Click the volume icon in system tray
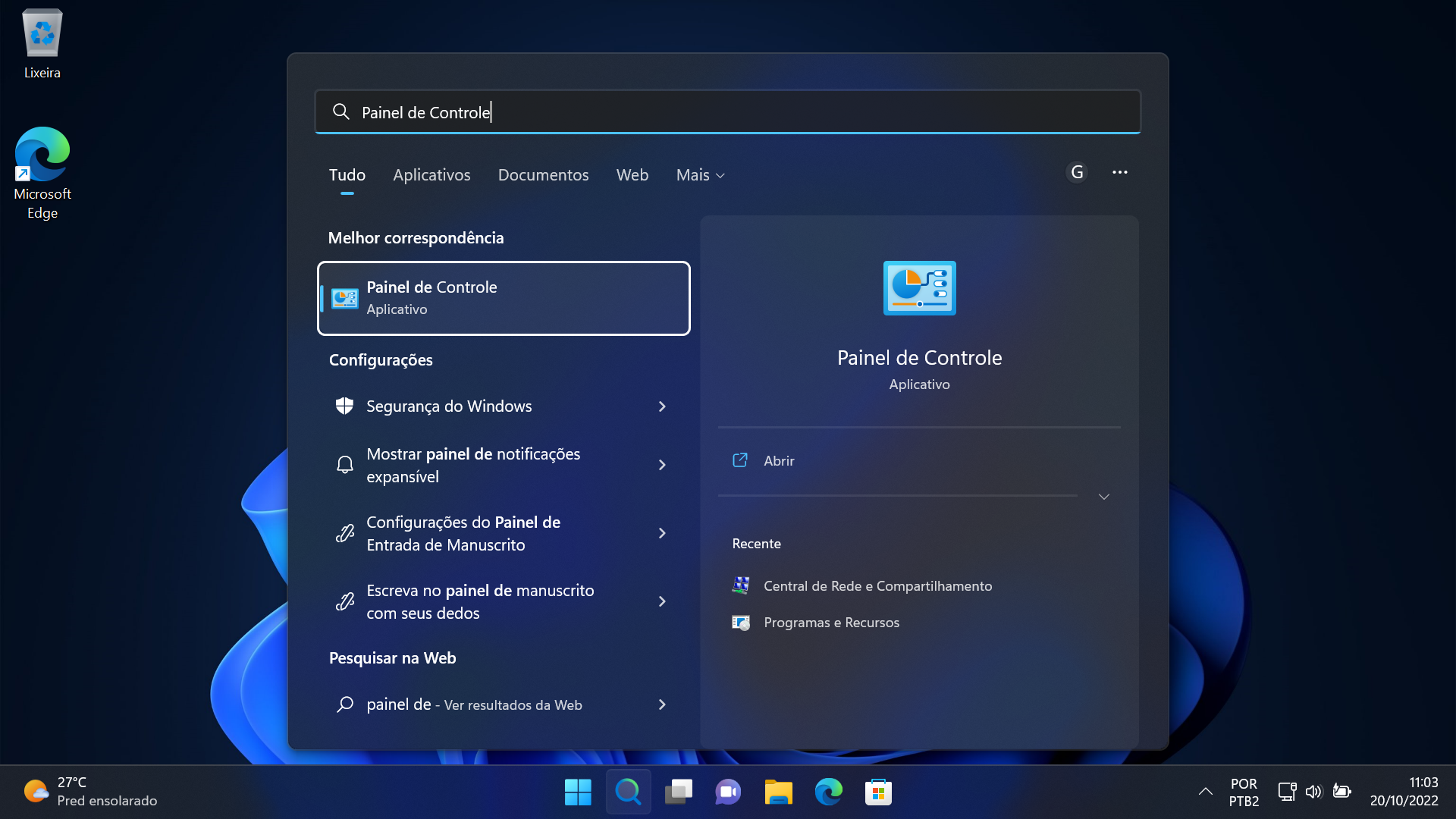This screenshot has width=1456, height=819. [1313, 792]
